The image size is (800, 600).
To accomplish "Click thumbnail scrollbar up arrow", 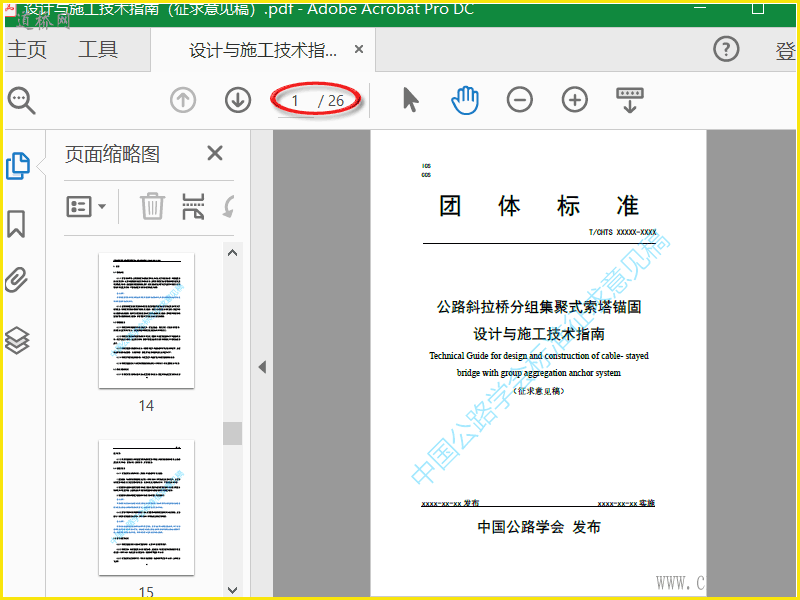I will 232,253.
